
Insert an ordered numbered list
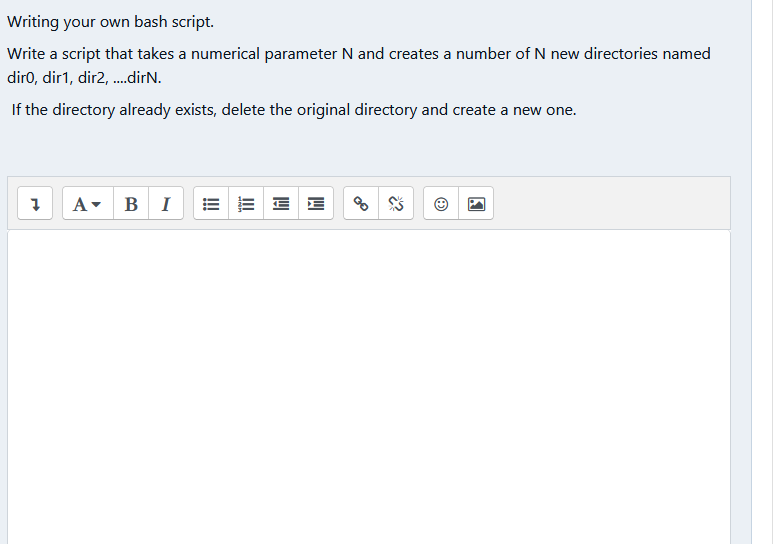click(246, 203)
